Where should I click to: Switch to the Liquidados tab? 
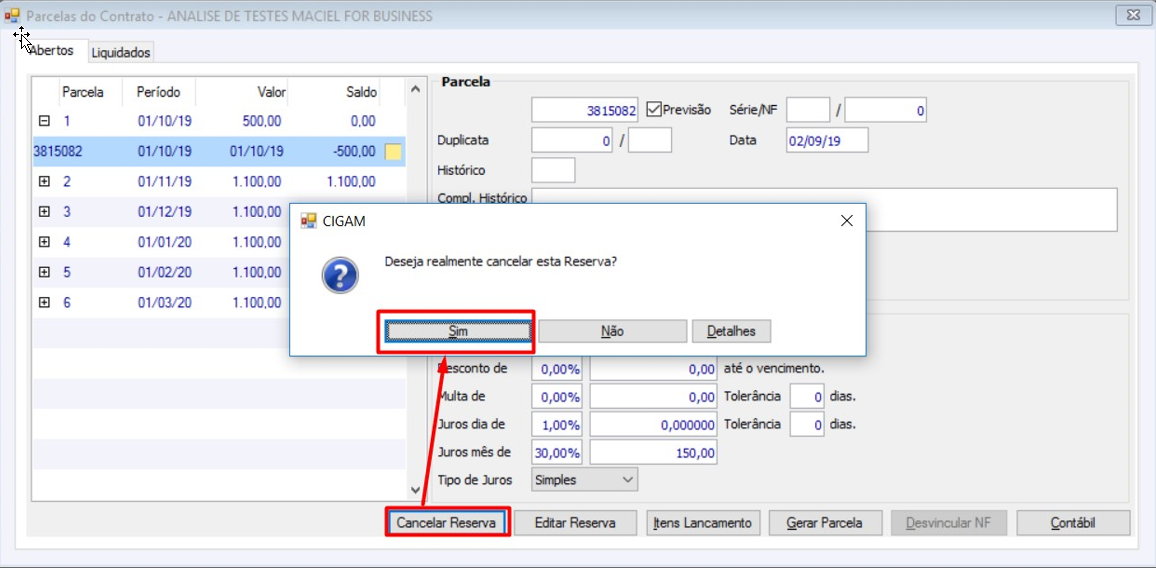pos(122,53)
